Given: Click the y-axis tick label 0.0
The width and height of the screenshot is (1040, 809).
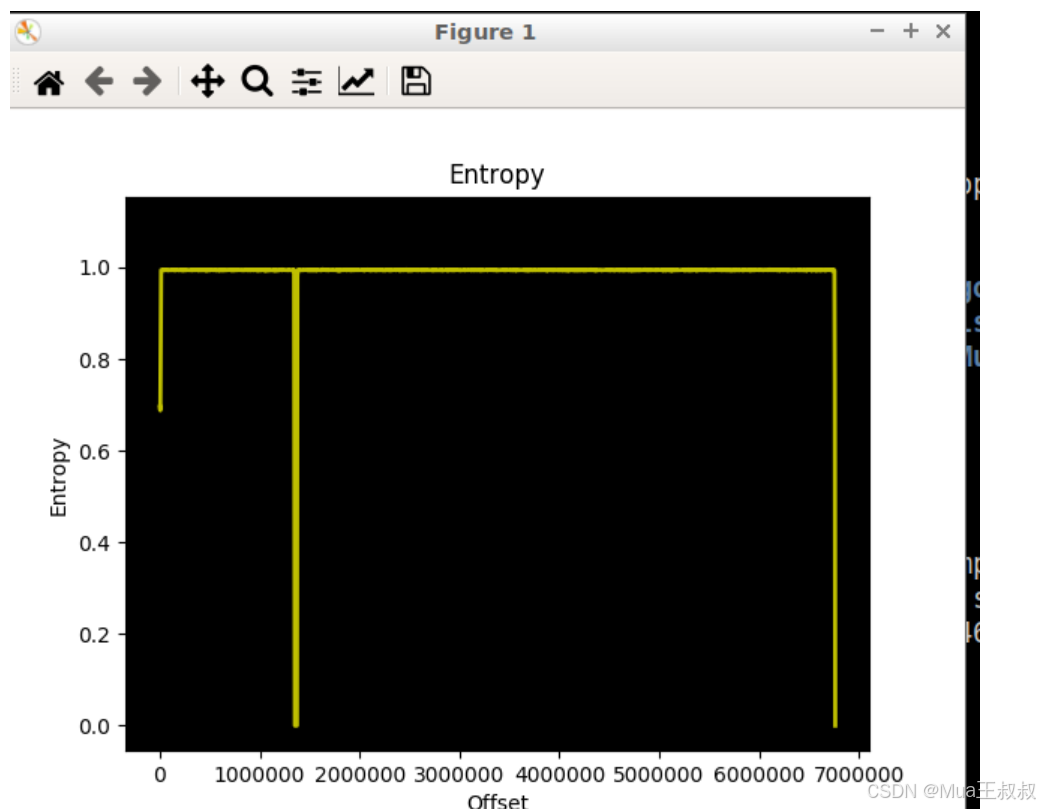Looking at the screenshot, I should pos(95,726).
